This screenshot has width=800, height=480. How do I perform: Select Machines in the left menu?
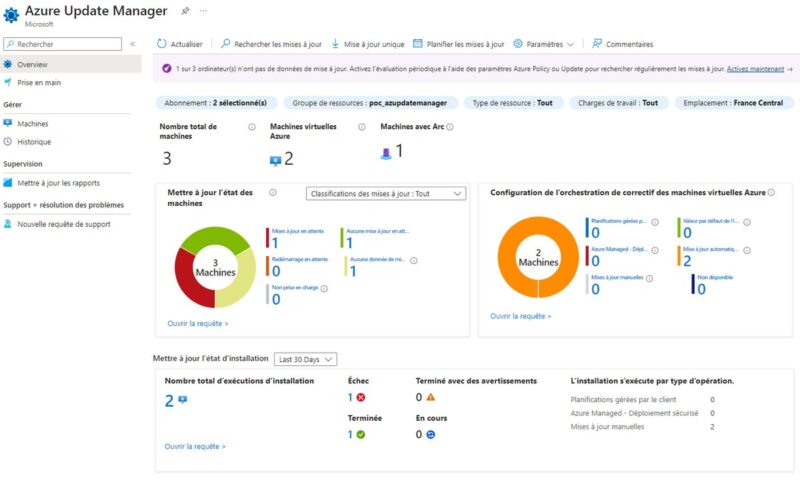33,123
